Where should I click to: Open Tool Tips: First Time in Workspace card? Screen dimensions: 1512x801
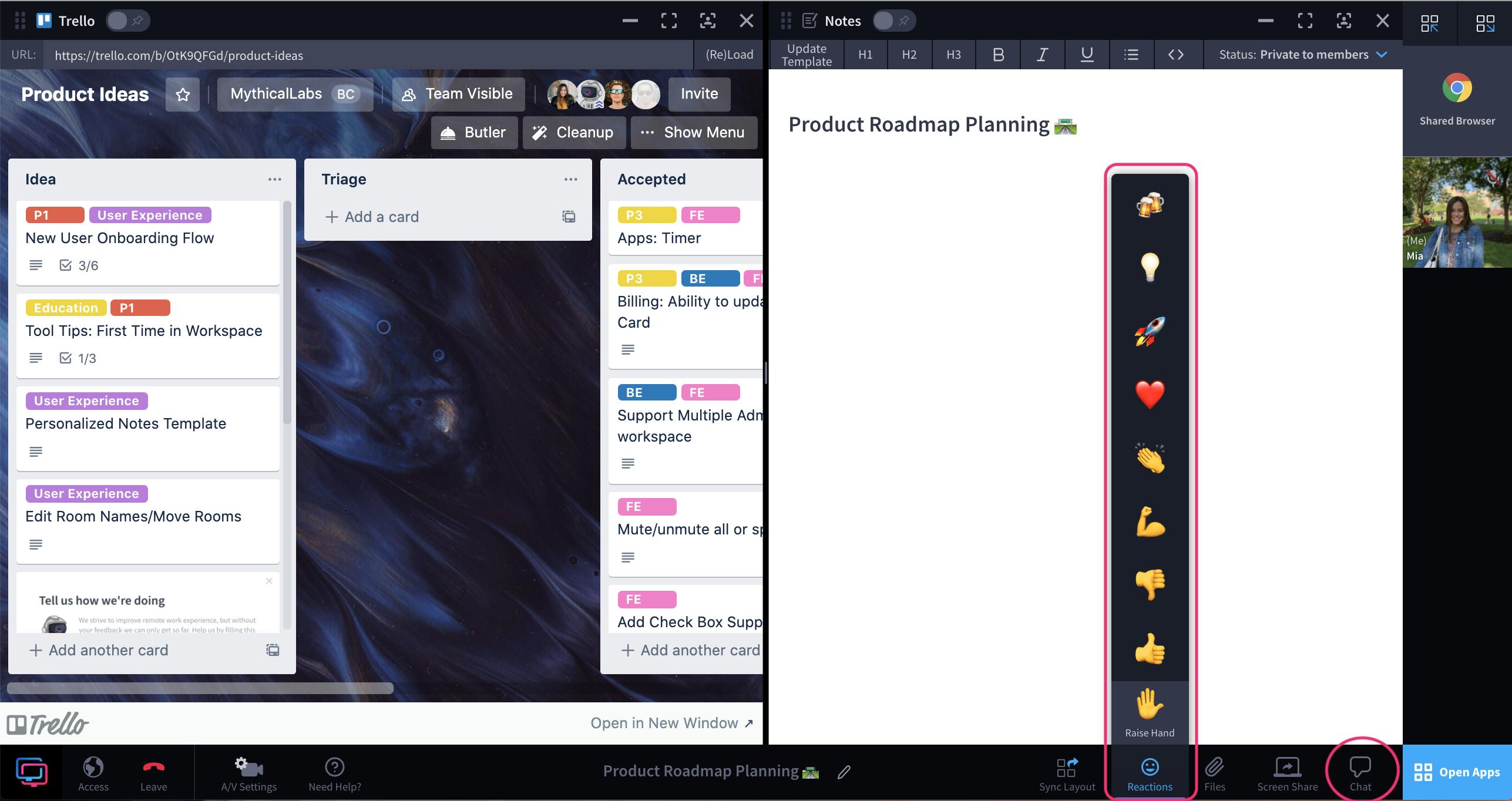coord(148,335)
